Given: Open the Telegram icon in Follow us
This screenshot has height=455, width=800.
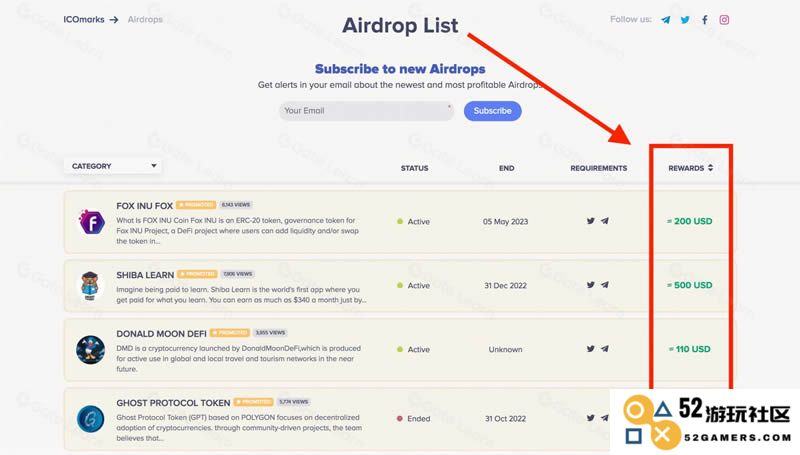Looking at the screenshot, I should point(665,20).
